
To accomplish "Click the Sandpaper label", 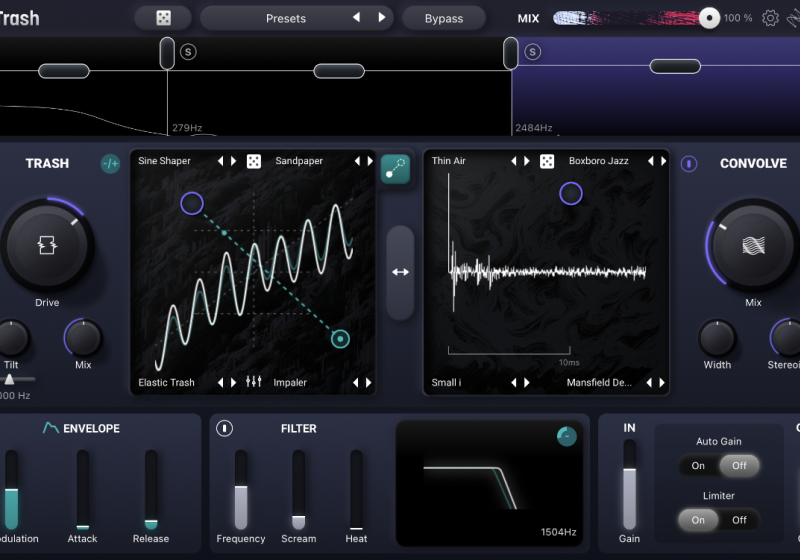I will point(299,161).
